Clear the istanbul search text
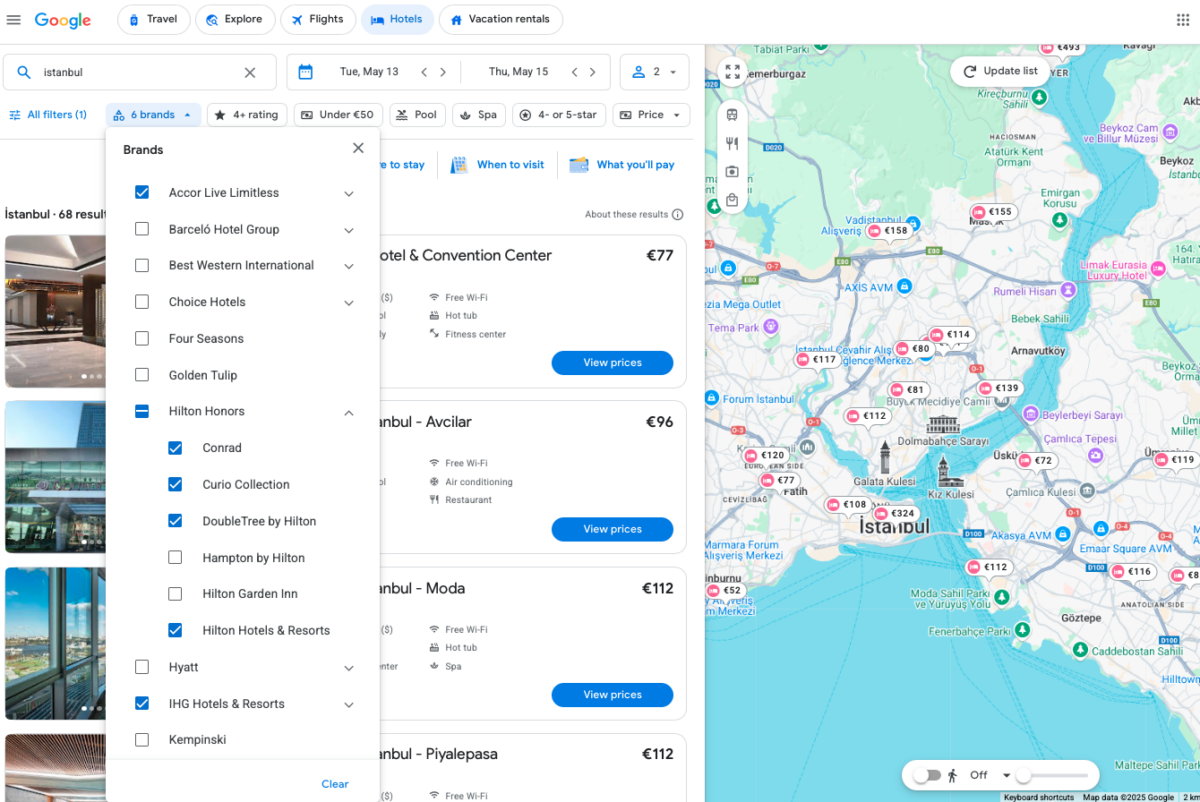1200x802 pixels. [250, 72]
